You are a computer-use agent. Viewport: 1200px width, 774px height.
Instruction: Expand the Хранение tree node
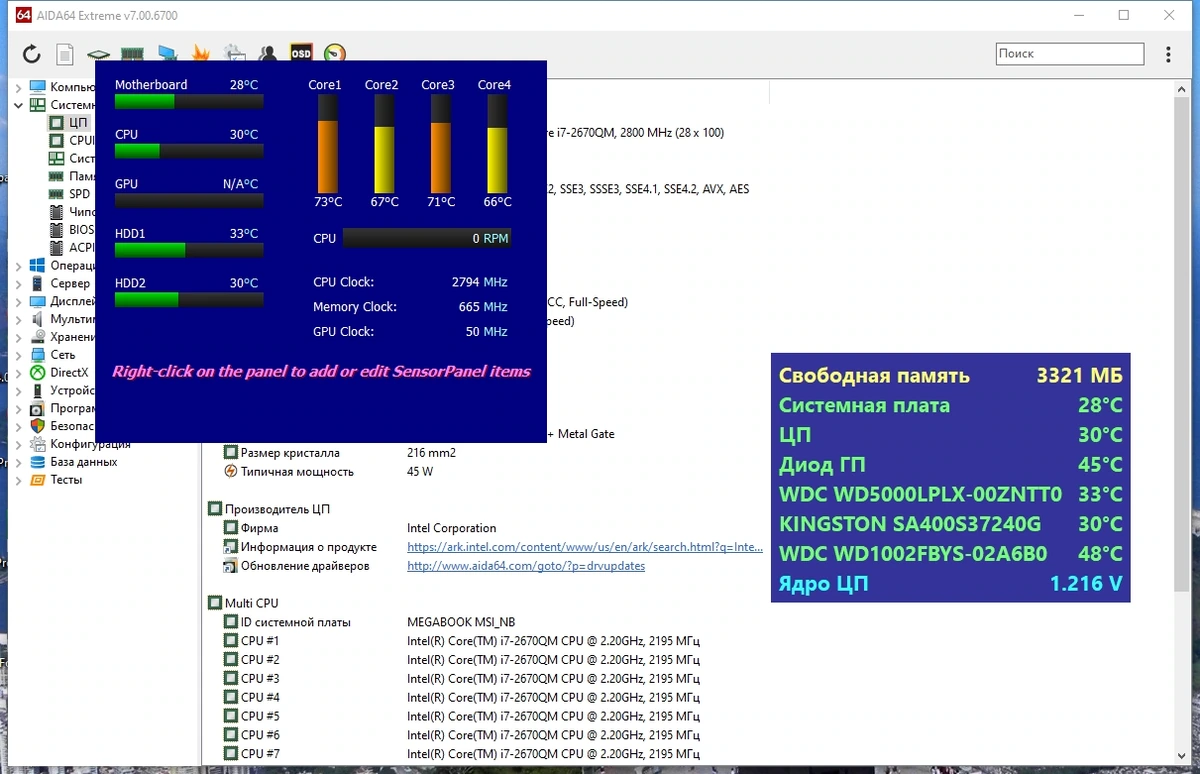click(x=18, y=337)
